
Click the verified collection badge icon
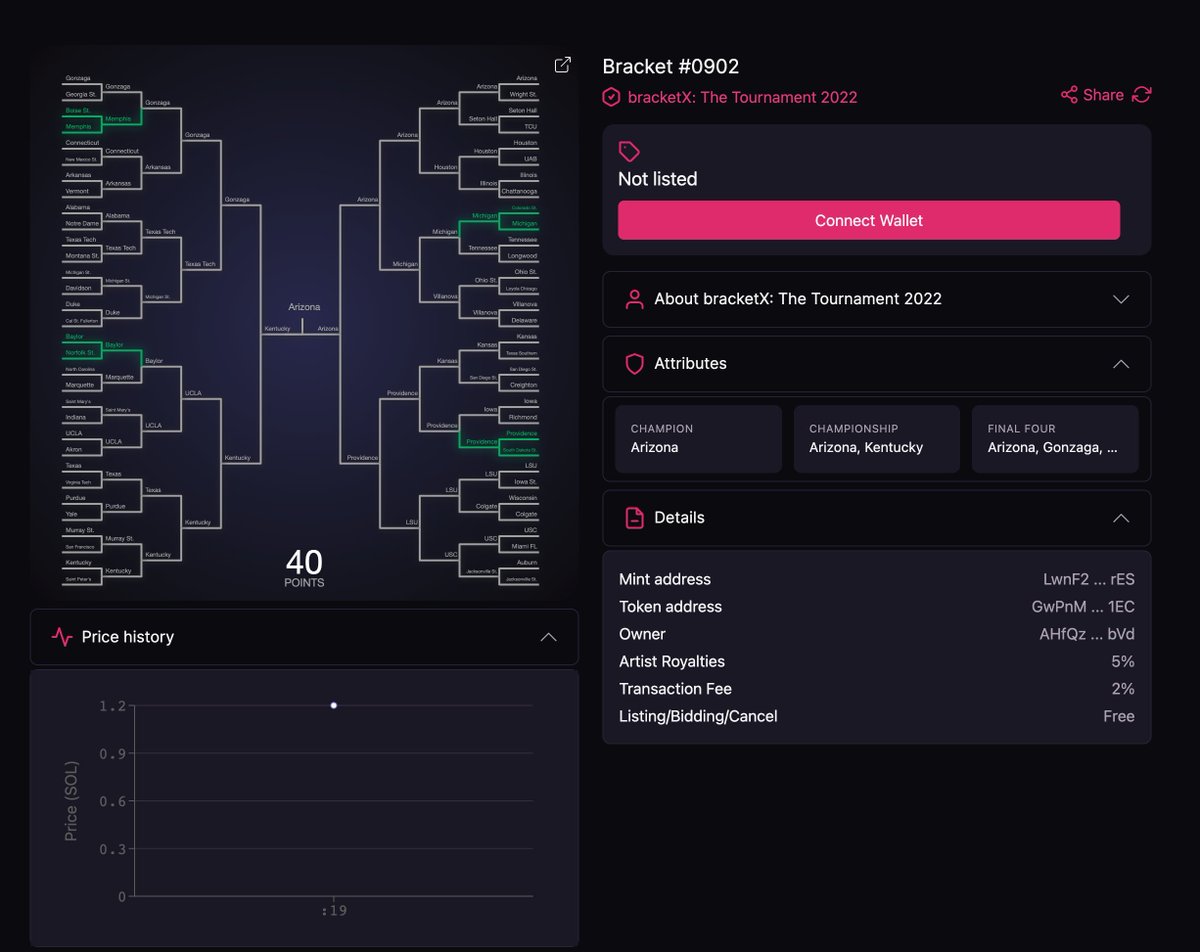(611, 97)
